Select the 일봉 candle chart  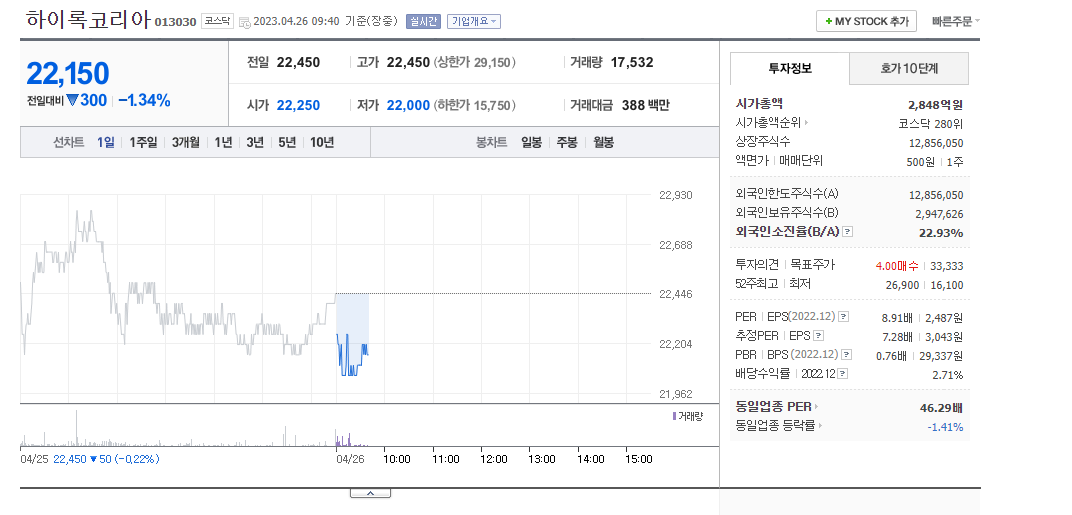[531, 142]
